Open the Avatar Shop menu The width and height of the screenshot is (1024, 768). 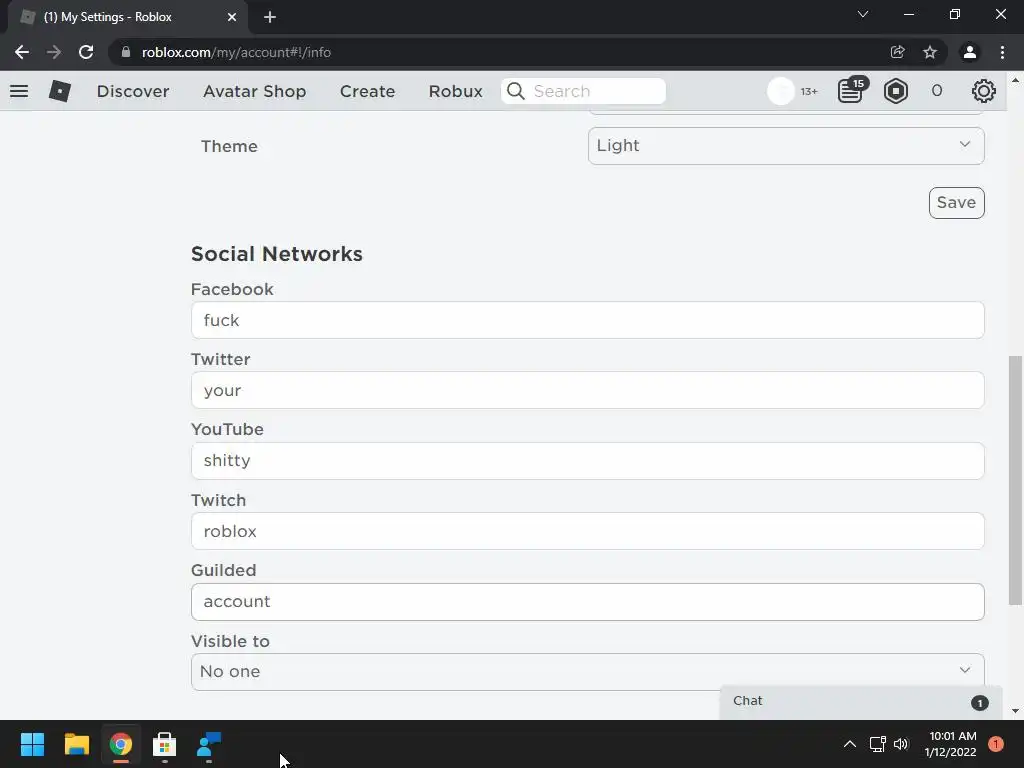[254, 91]
